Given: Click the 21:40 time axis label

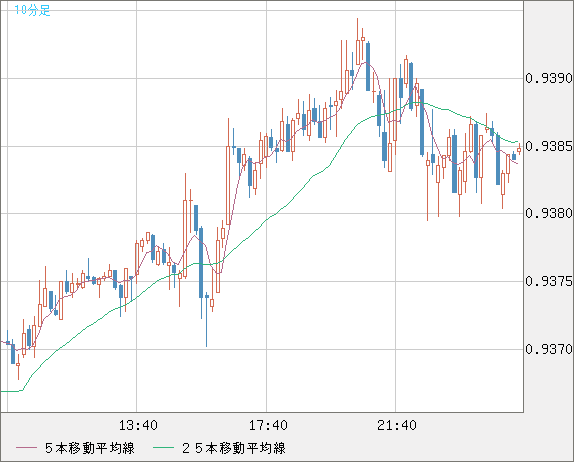Looking at the screenshot, I should 397,425.
